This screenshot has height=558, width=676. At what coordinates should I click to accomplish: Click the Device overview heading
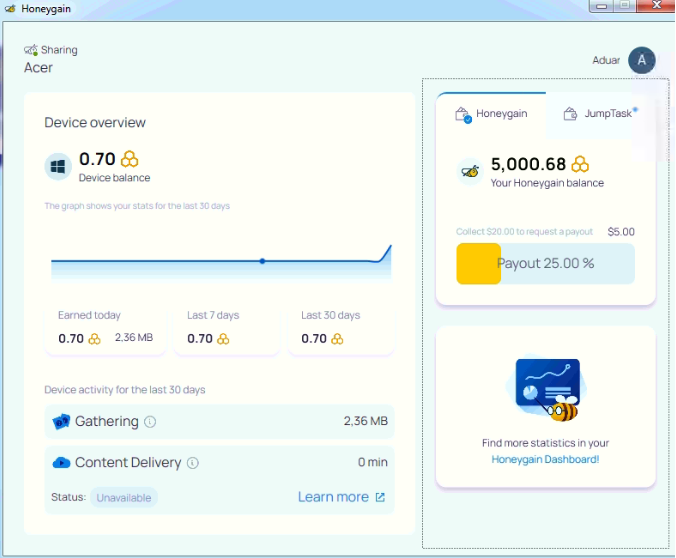tap(95, 122)
